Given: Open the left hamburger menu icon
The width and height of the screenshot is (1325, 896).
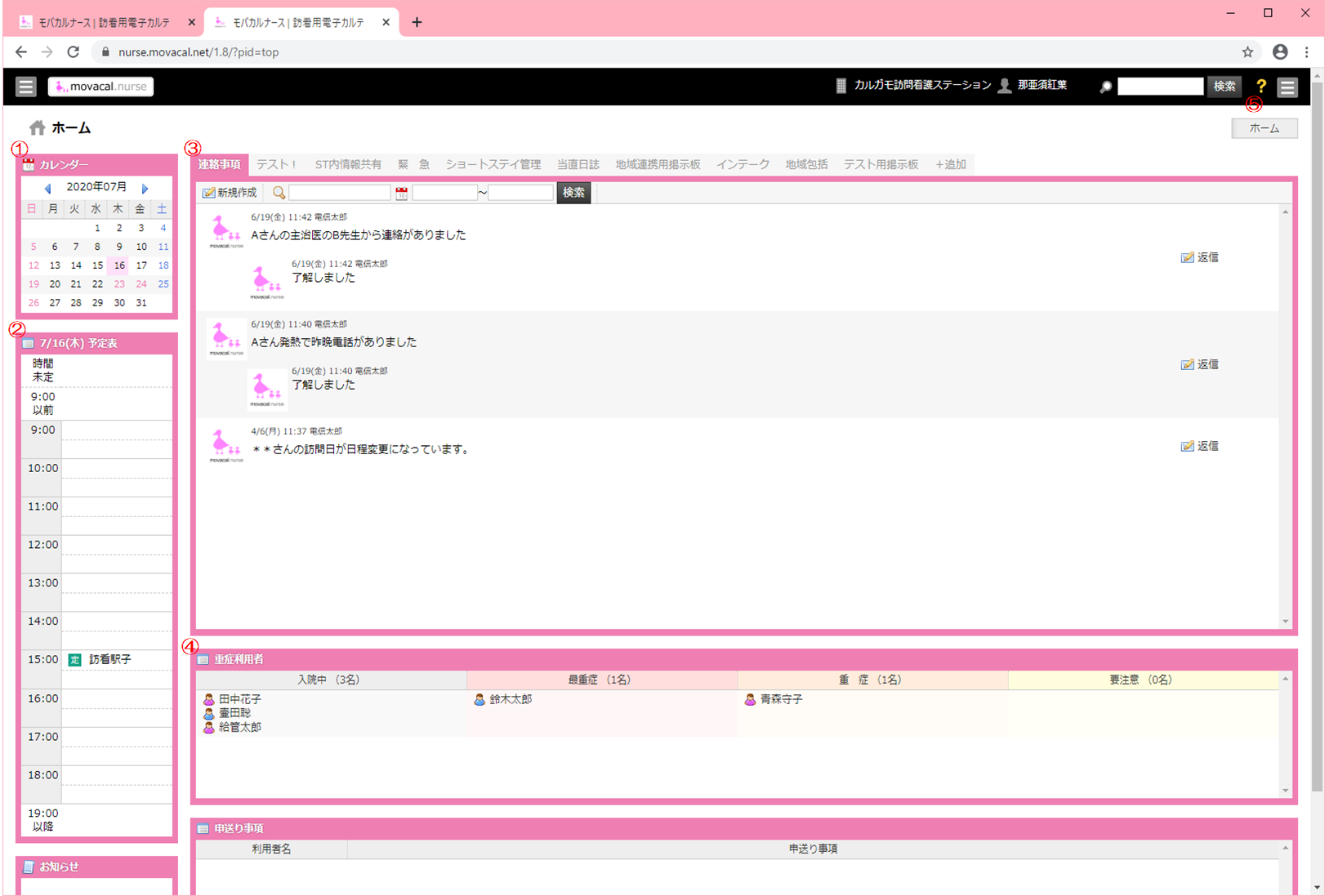Looking at the screenshot, I should 26,87.
